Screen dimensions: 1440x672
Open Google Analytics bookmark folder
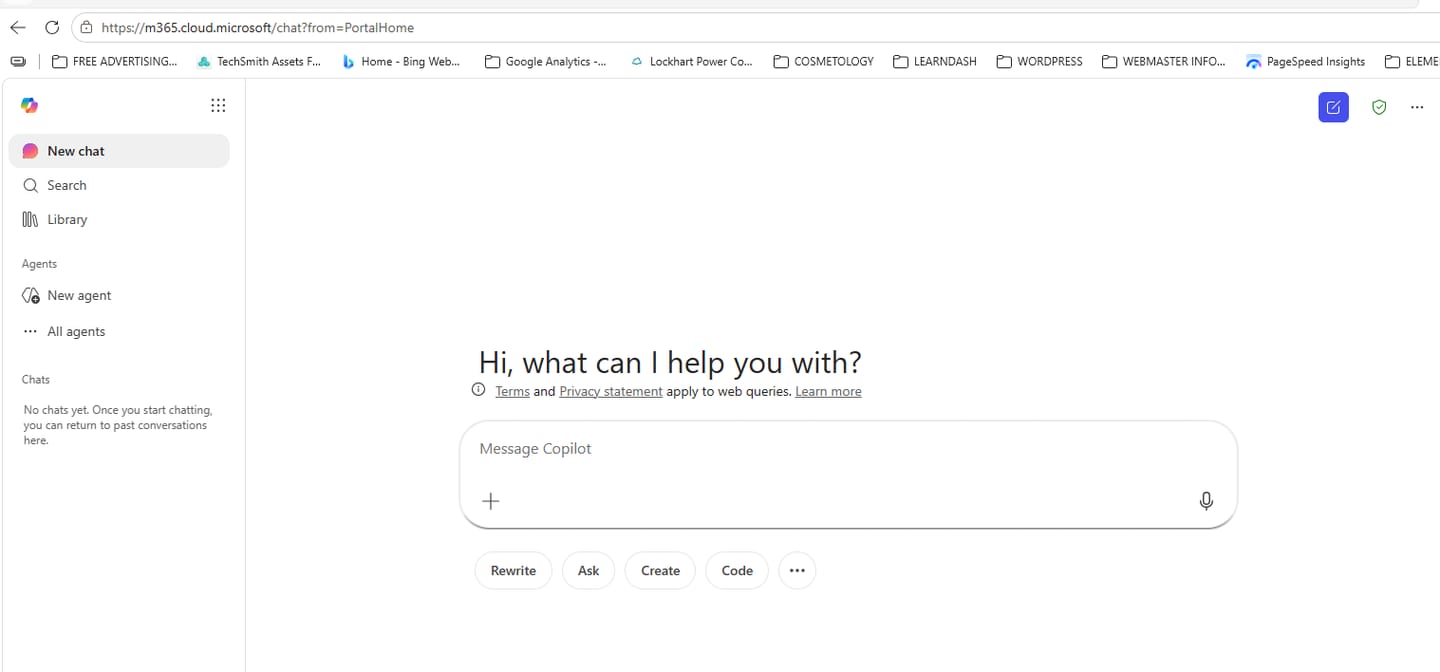[545, 61]
